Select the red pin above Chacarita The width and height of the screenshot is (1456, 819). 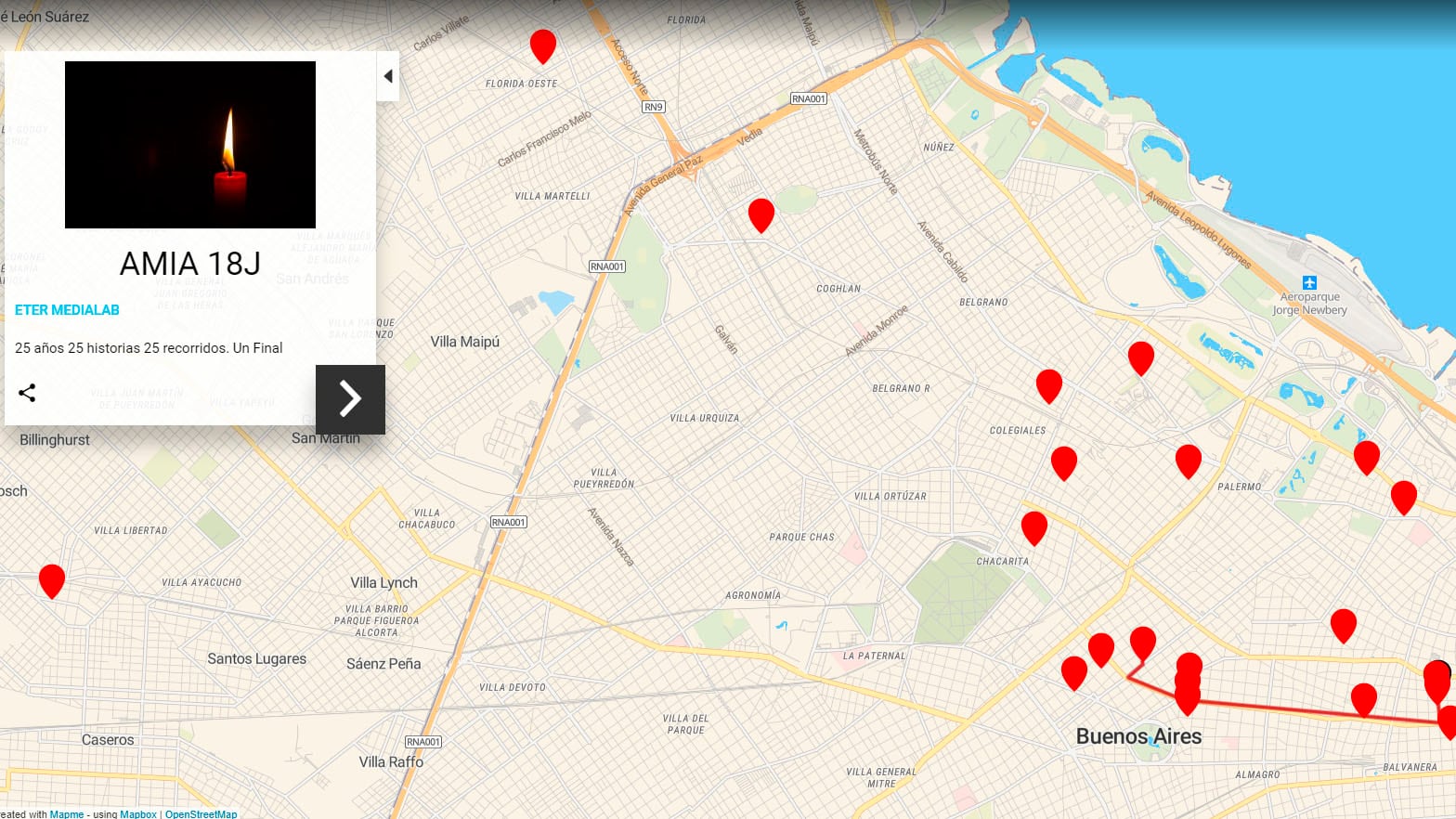click(1034, 526)
